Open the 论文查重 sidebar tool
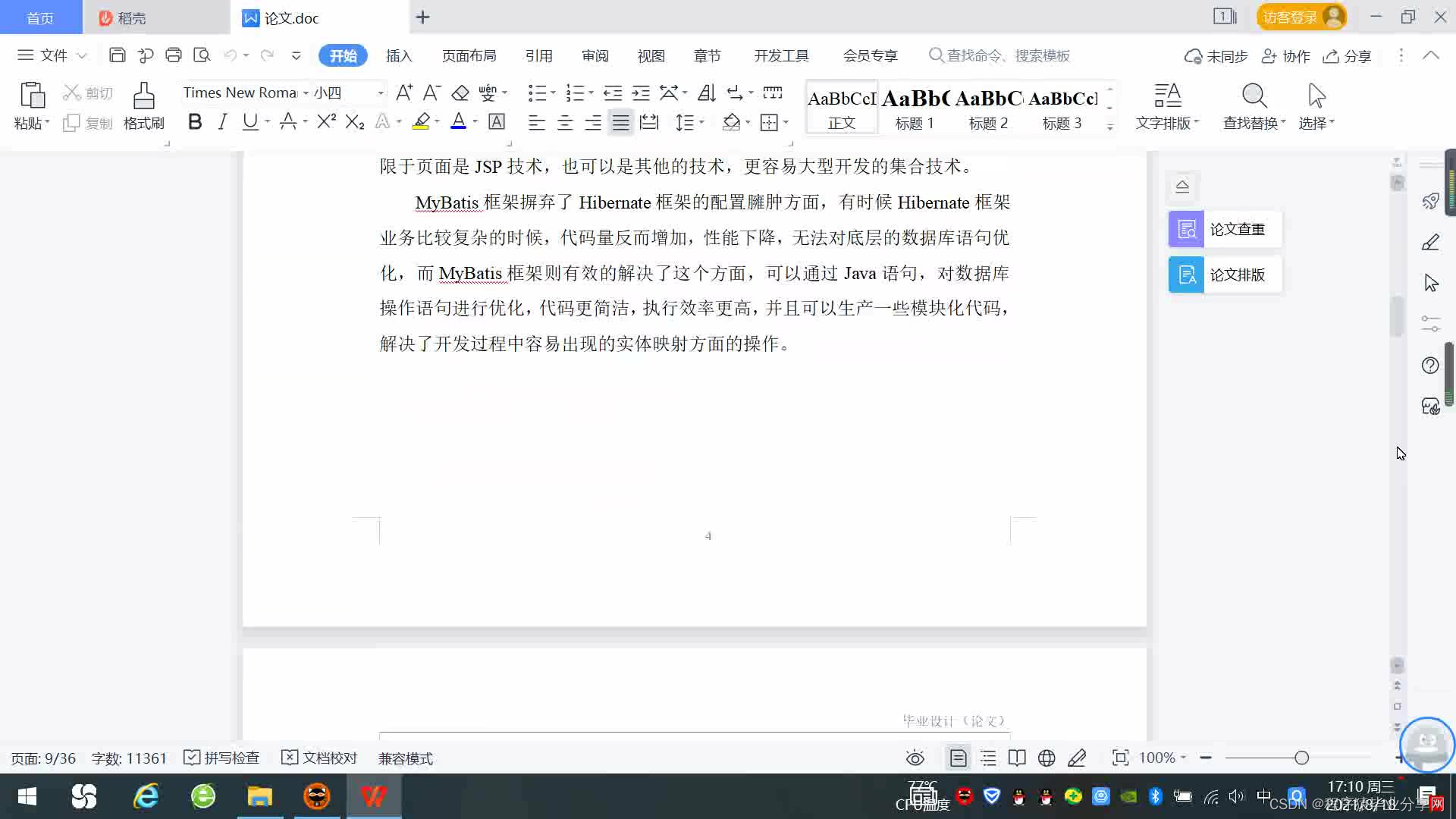 [1225, 229]
